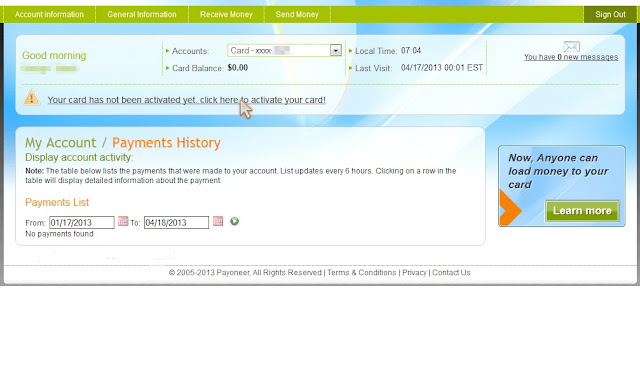Click the 'My Account' heading text

pyautogui.click(x=60, y=143)
